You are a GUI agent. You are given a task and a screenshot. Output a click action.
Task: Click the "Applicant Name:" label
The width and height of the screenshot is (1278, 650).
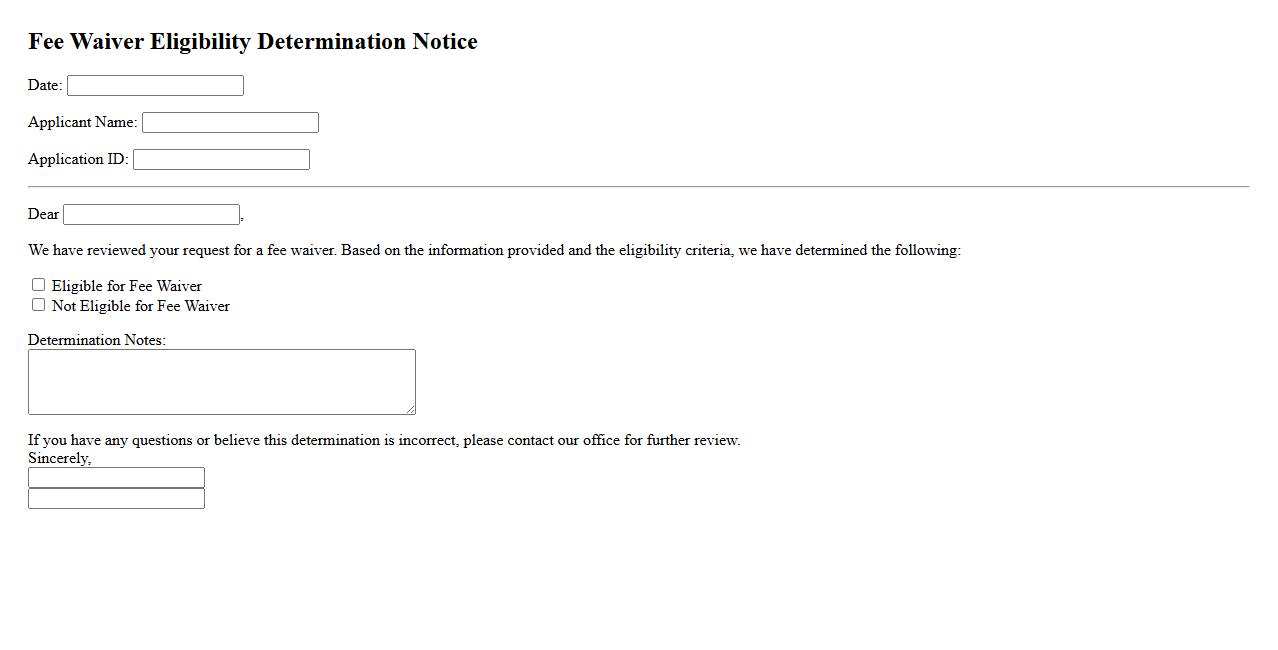82,122
